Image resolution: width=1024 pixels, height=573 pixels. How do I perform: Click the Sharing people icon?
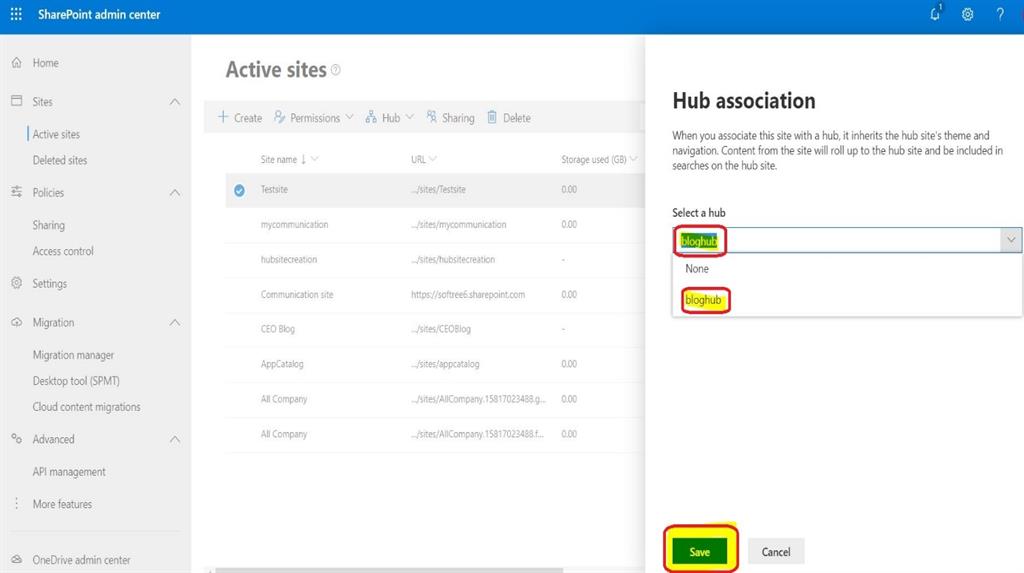tap(431, 117)
